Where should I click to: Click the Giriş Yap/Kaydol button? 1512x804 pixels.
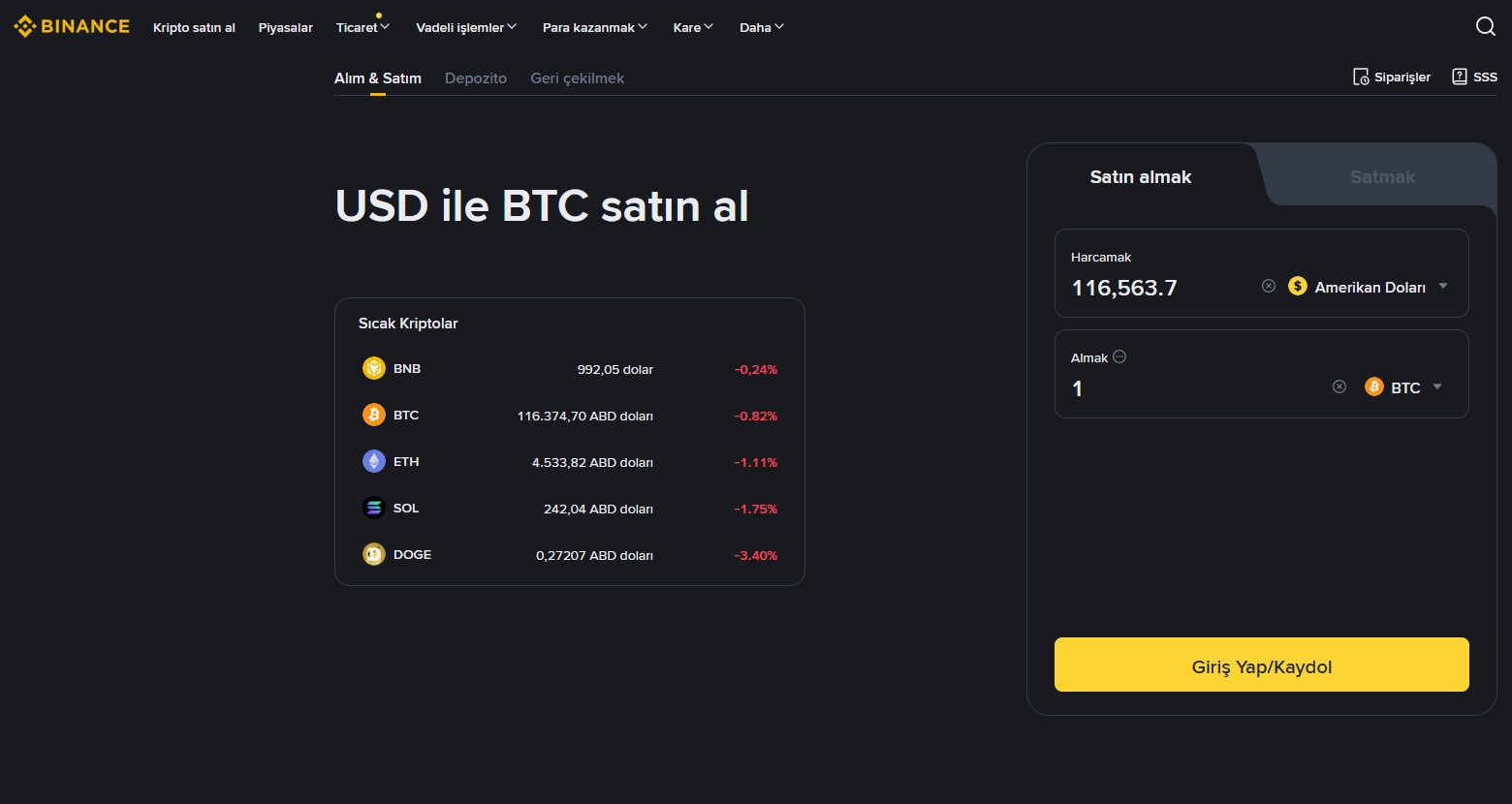1261,665
